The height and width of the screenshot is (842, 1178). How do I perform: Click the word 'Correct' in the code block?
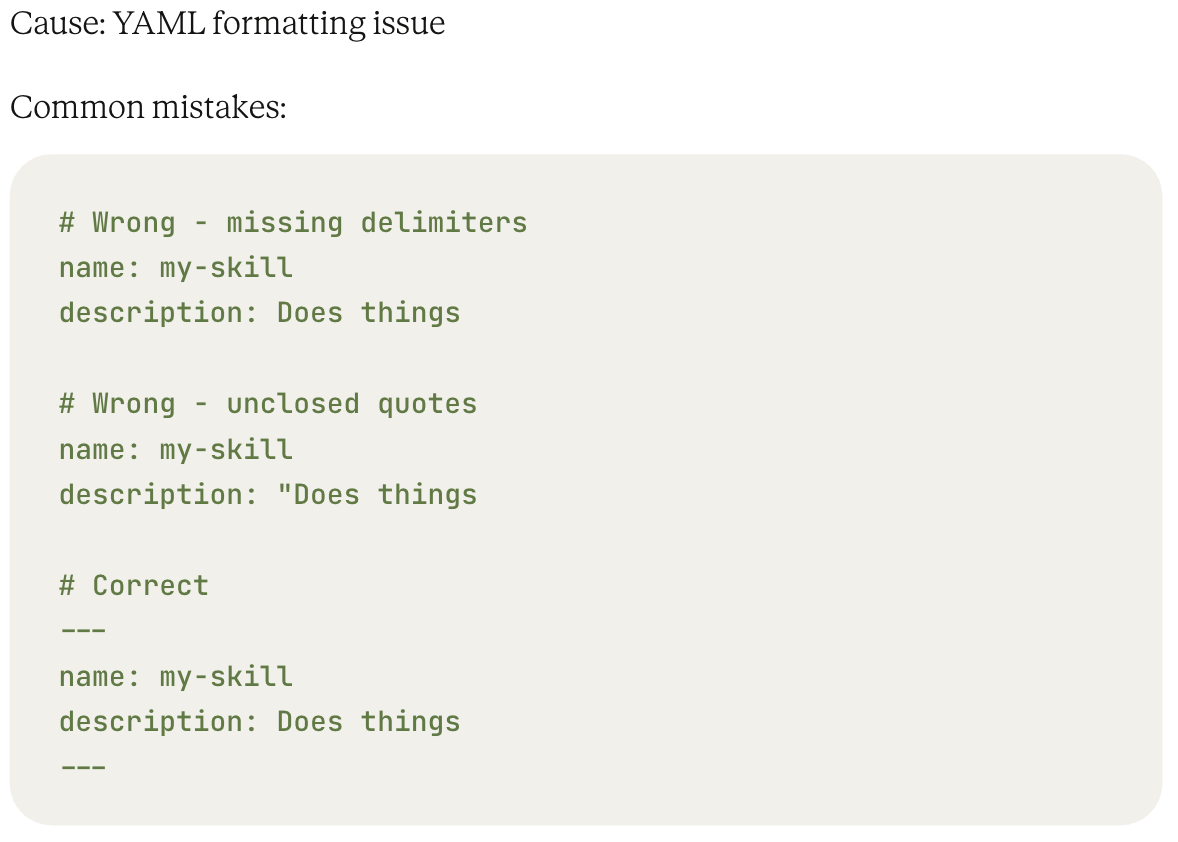pyautogui.click(x=150, y=585)
